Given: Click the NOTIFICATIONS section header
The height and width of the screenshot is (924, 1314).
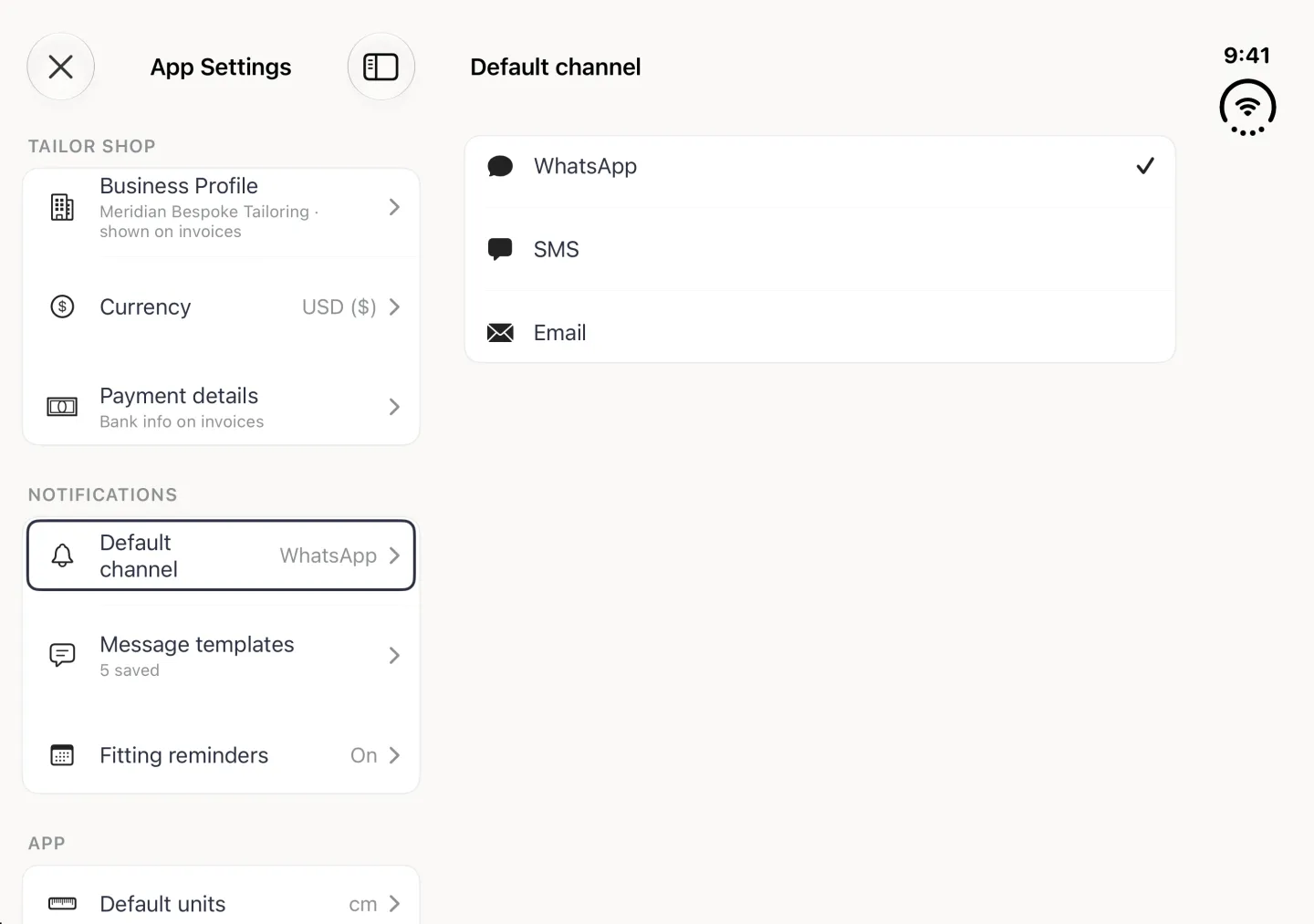Looking at the screenshot, I should [103, 494].
